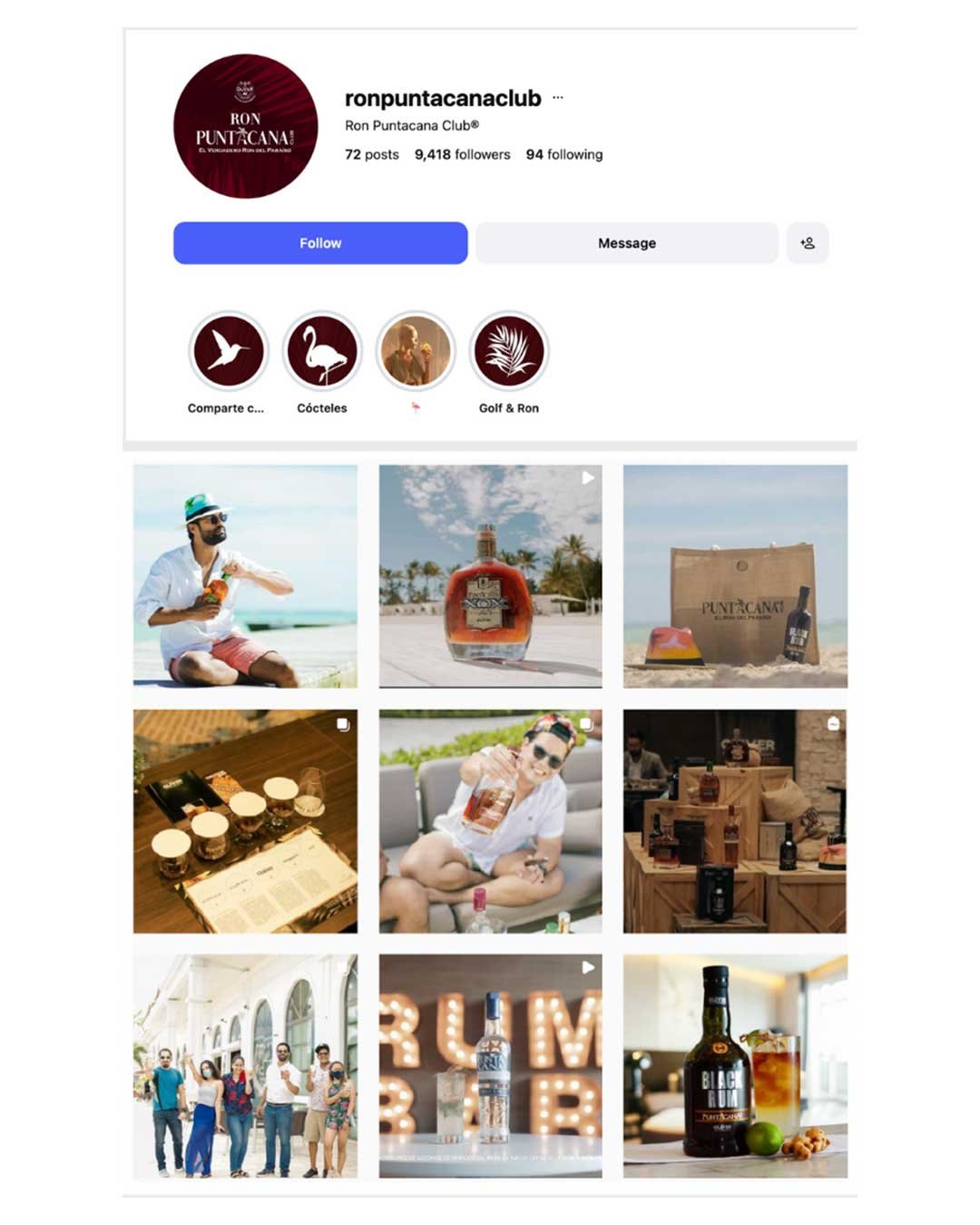View the 9,418 followers list

click(x=463, y=154)
